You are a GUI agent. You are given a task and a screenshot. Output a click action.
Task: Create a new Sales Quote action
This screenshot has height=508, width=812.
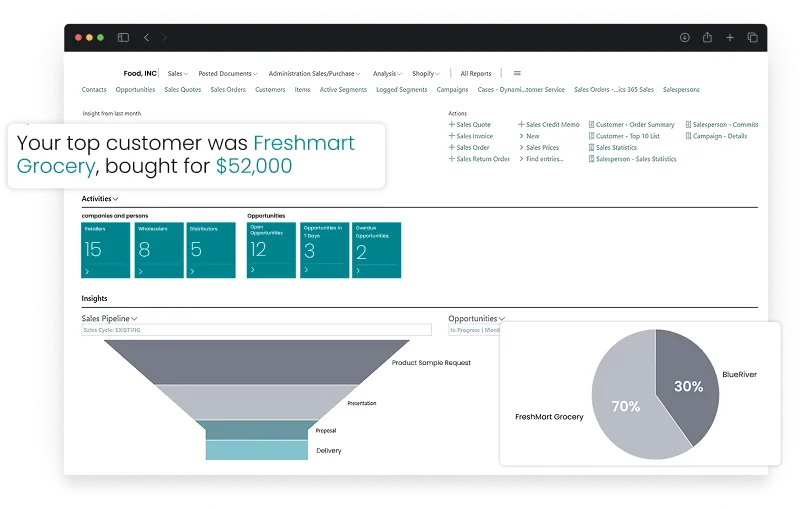pos(469,124)
